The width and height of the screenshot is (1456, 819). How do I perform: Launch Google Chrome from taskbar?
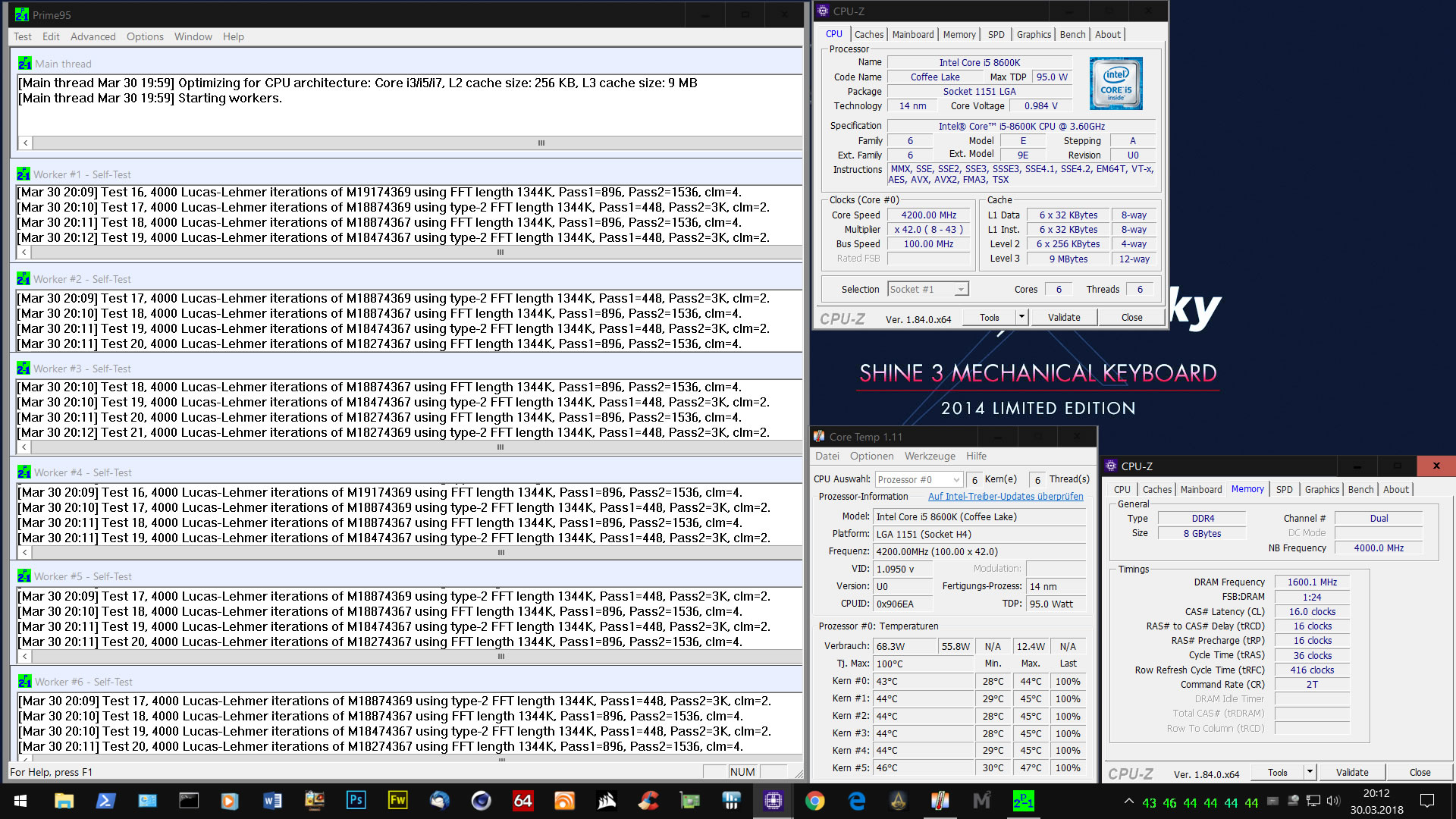point(815,801)
